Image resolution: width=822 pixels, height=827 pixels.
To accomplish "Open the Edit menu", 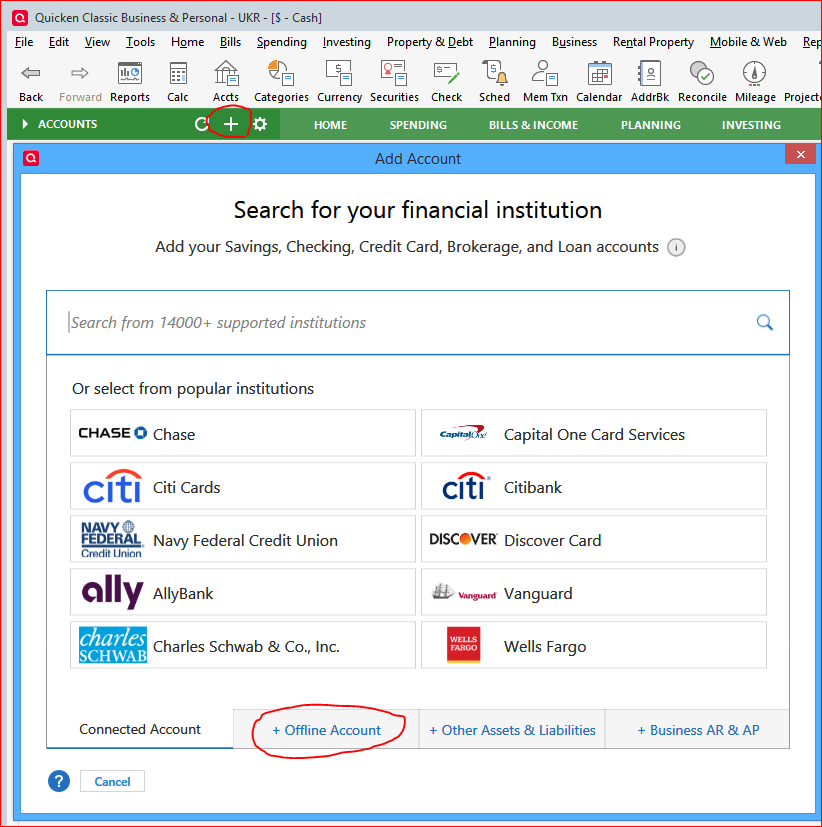I will (x=59, y=42).
